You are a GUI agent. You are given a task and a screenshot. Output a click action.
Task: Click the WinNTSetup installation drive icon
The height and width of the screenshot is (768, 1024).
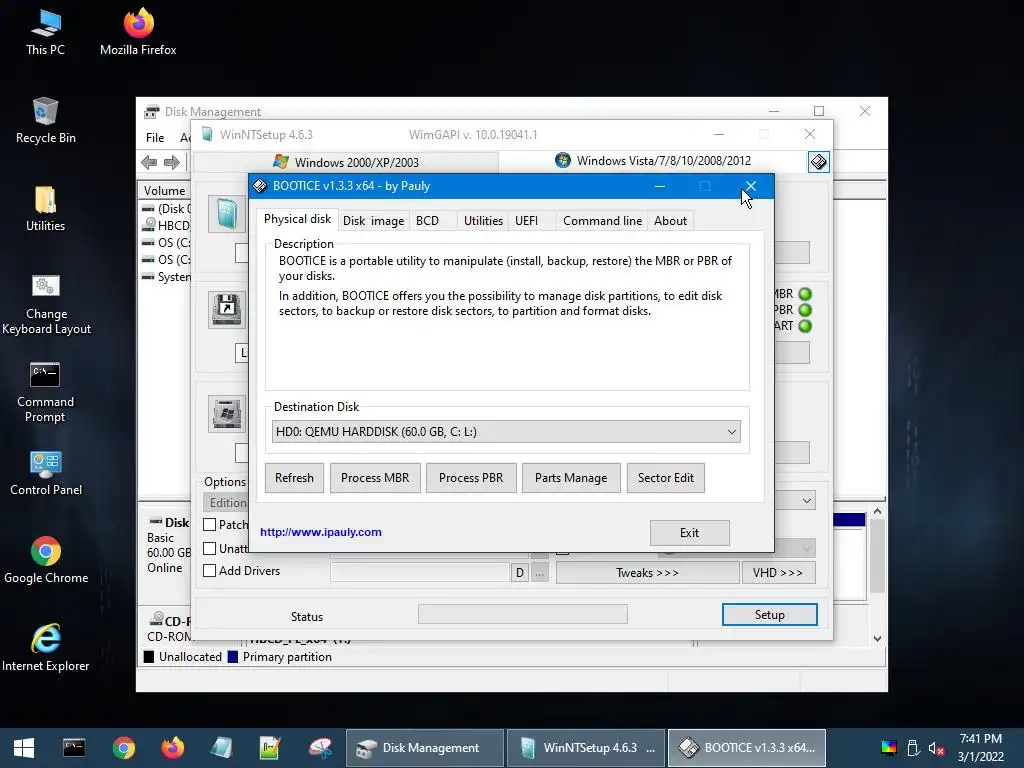click(227, 413)
